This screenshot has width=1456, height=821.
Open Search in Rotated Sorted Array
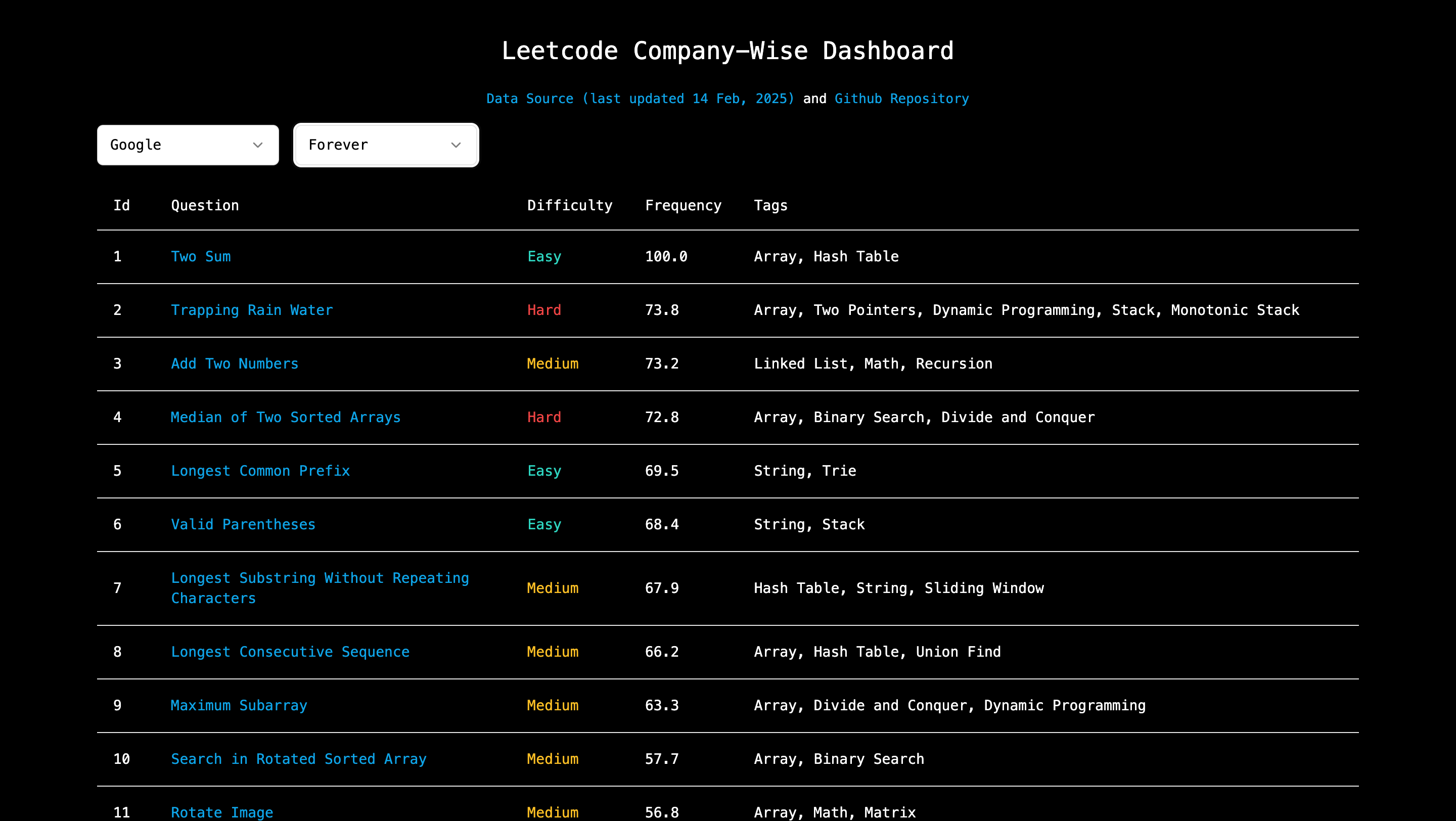pyautogui.click(x=298, y=759)
